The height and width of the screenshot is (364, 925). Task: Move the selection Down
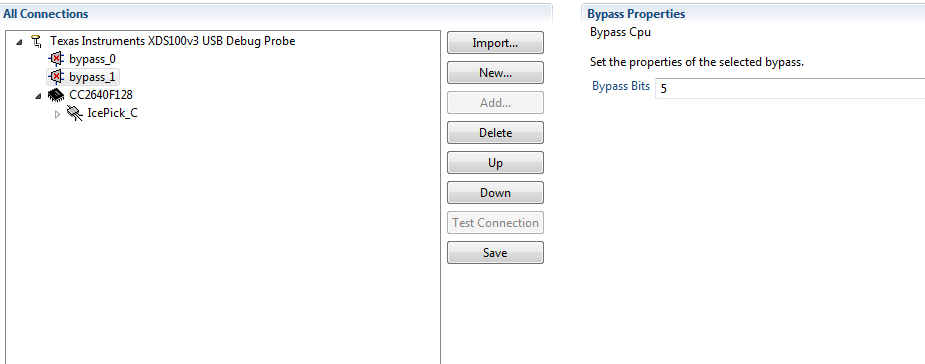click(495, 192)
